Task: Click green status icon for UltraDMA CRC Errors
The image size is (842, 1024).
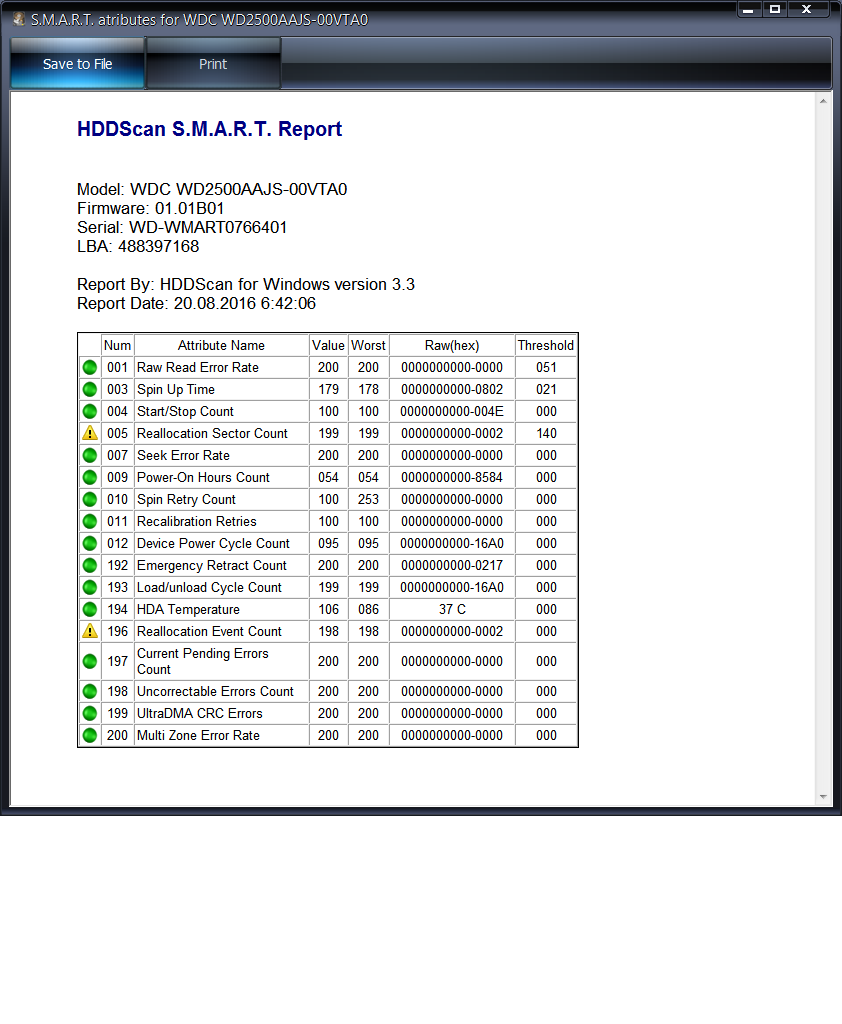Action: click(x=90, y=714)
